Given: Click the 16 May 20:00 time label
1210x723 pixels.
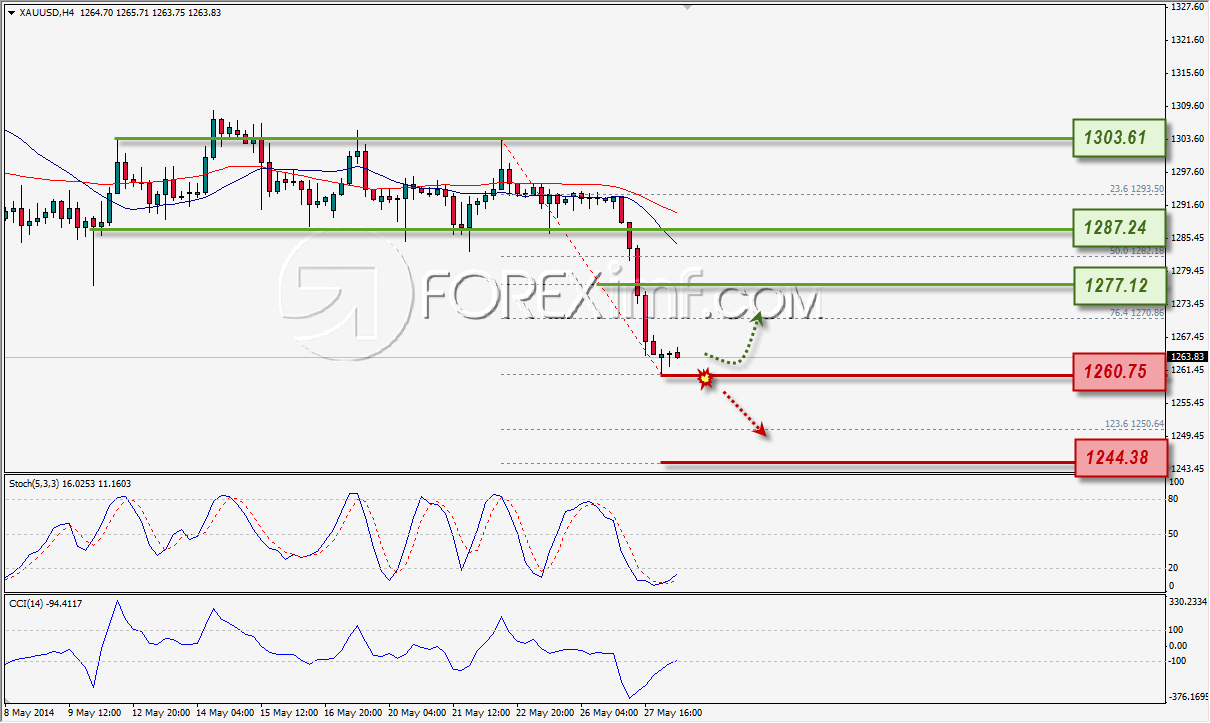Looking at the screenshot, I should point(352,713).
